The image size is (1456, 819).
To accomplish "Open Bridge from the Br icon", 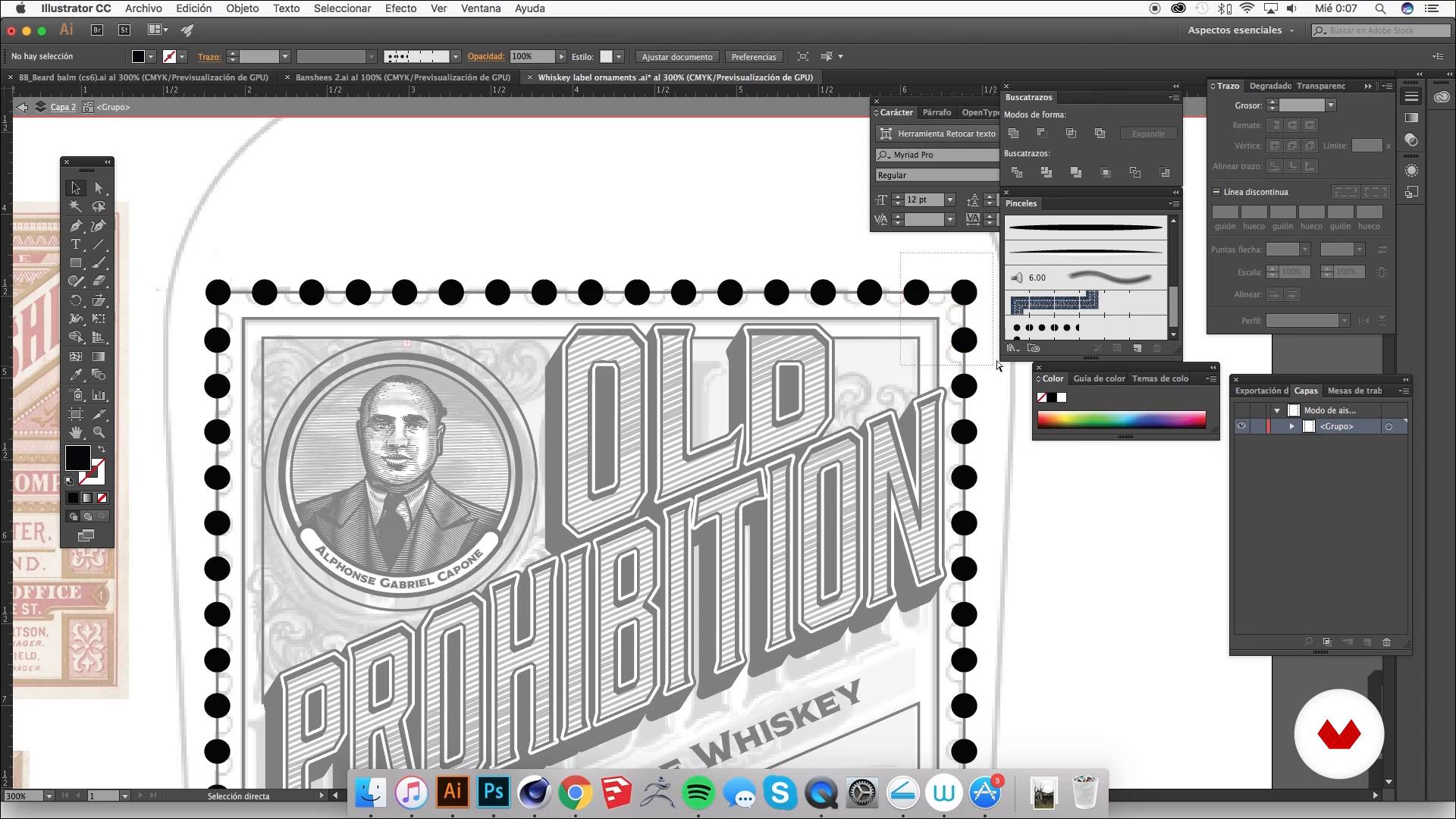I will pyautogui.click(x=97, y=30).
